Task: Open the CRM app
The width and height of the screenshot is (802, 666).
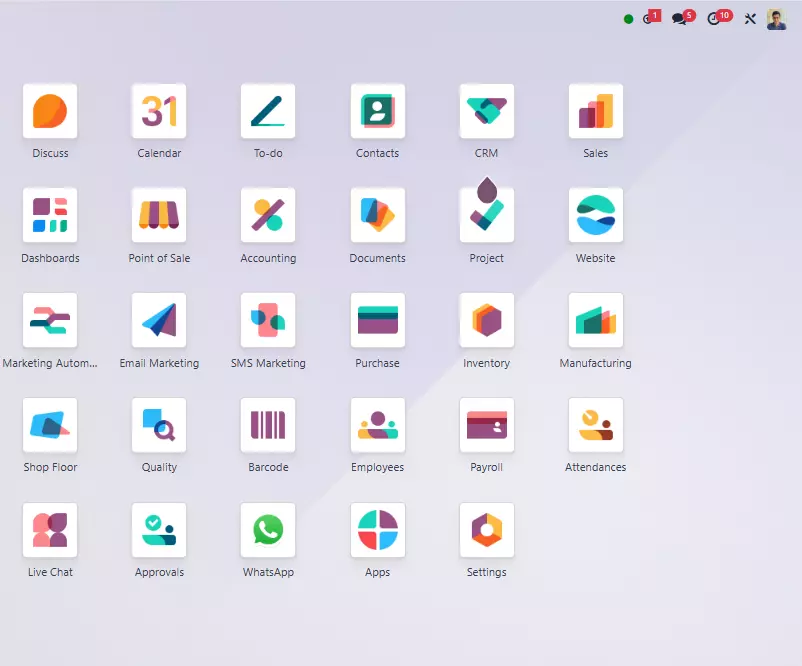Action: click(486, 110)
